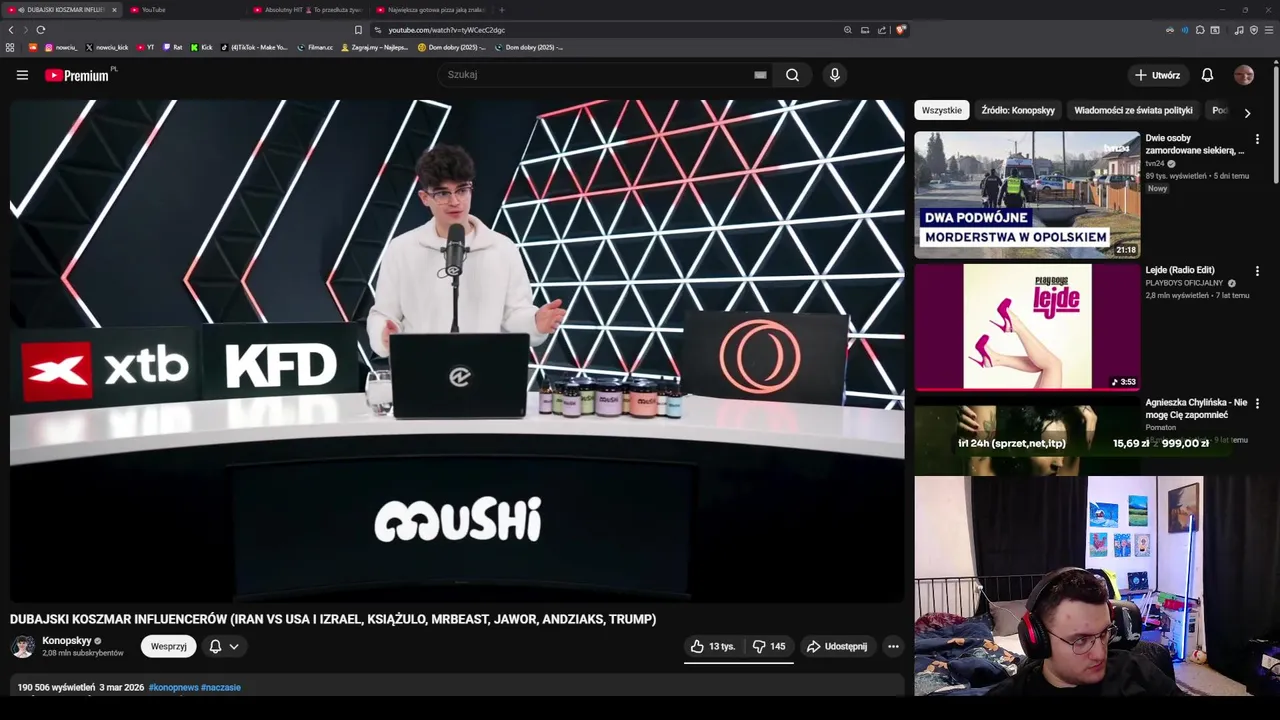Open the browser extensions puzzle icon
This screenshot has height=720, width=1280.
(x=1200, y=30)
